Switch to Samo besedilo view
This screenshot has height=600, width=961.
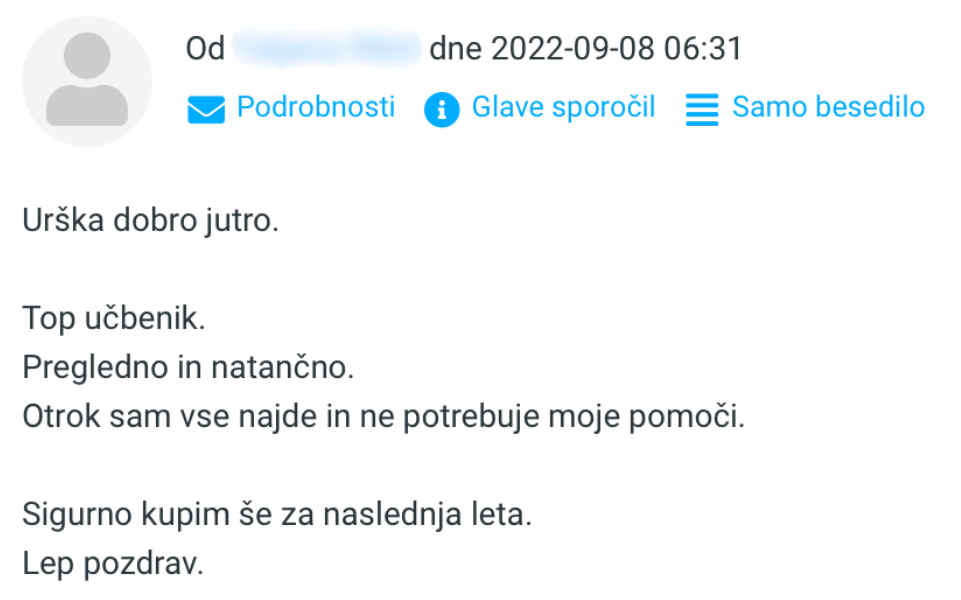coord(828,107)
